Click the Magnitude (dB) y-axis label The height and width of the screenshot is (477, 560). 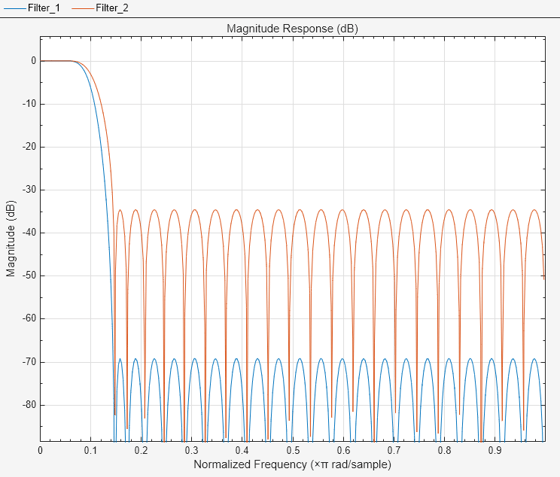(x=11, y=238)
